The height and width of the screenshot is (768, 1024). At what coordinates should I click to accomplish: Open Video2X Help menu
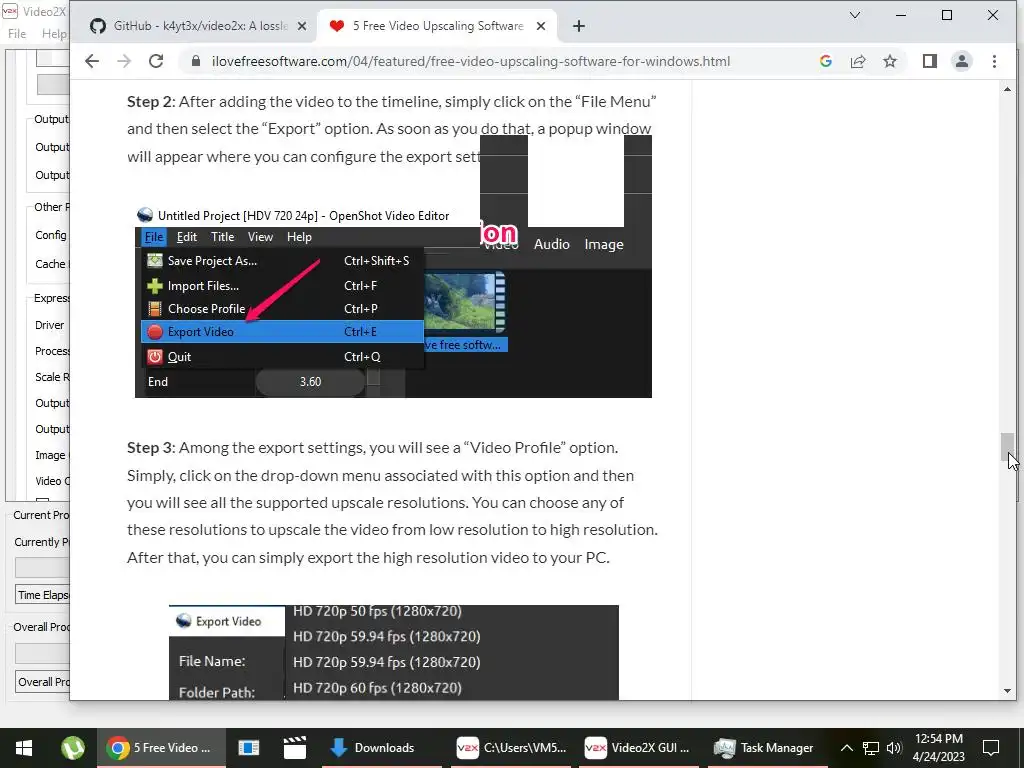pos(54,34)
